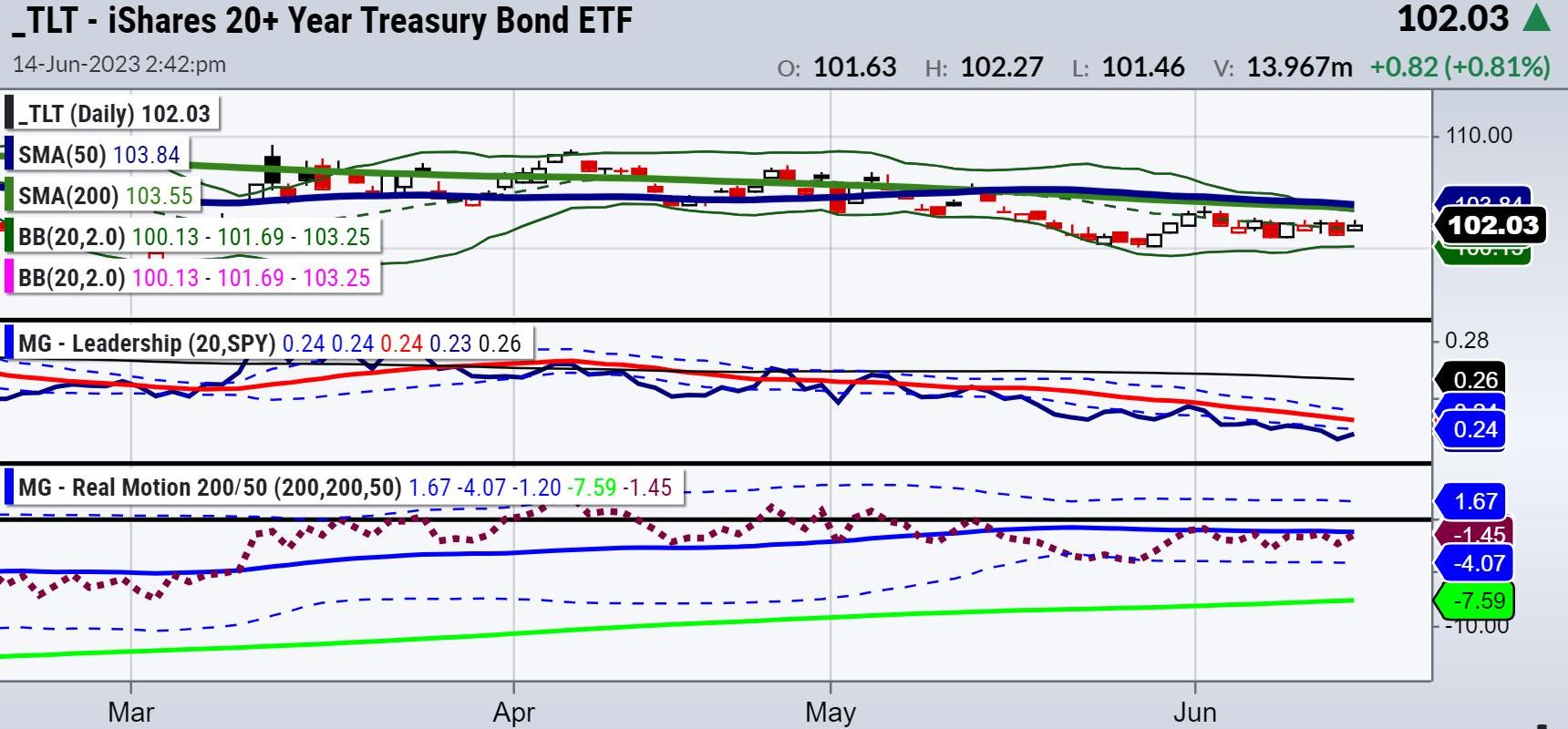The height and width of the screenshot is (729, 1568).
Task: Click the change value +0.82 (+0.81%)
Action: click(x=1460, y=67)
